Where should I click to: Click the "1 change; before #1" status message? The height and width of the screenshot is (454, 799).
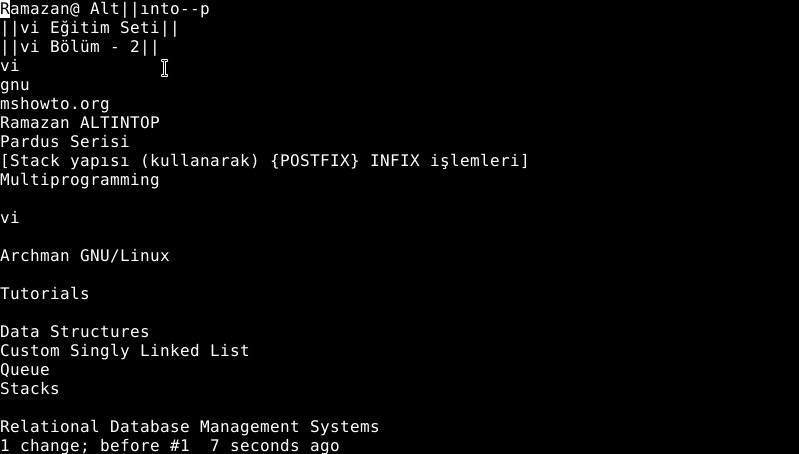click(95, 446)
